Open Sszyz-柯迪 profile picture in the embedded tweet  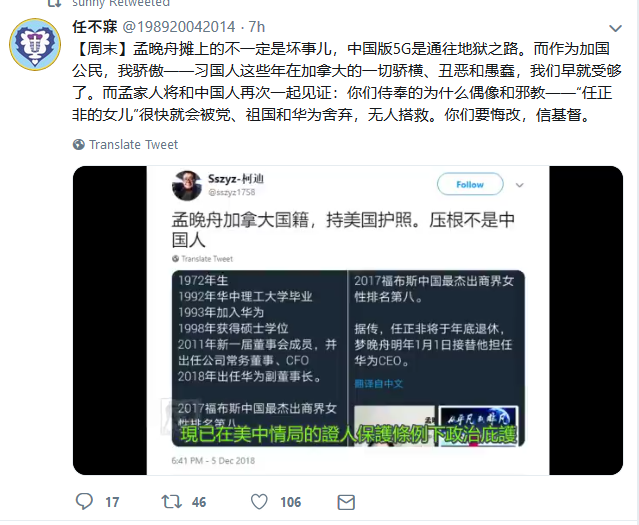187,185
